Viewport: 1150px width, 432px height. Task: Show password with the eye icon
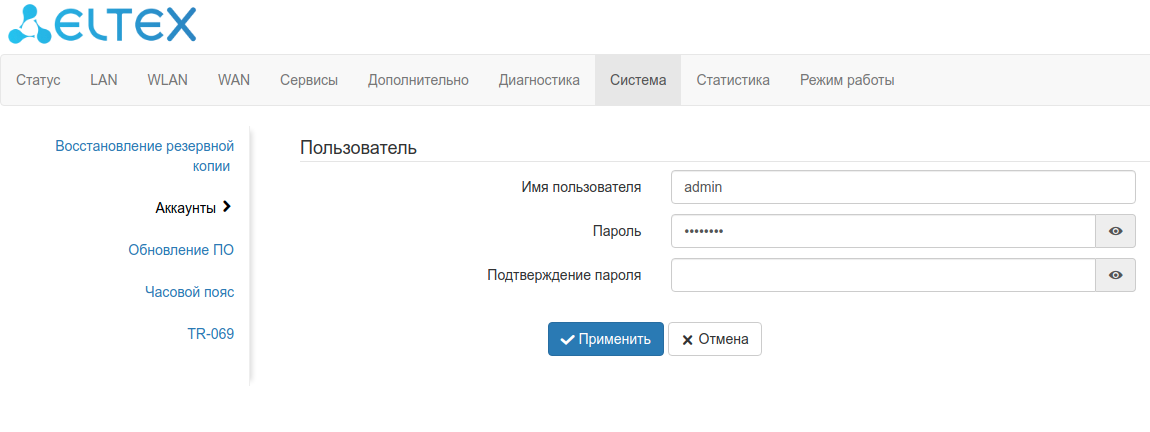tap(1115, 231)
